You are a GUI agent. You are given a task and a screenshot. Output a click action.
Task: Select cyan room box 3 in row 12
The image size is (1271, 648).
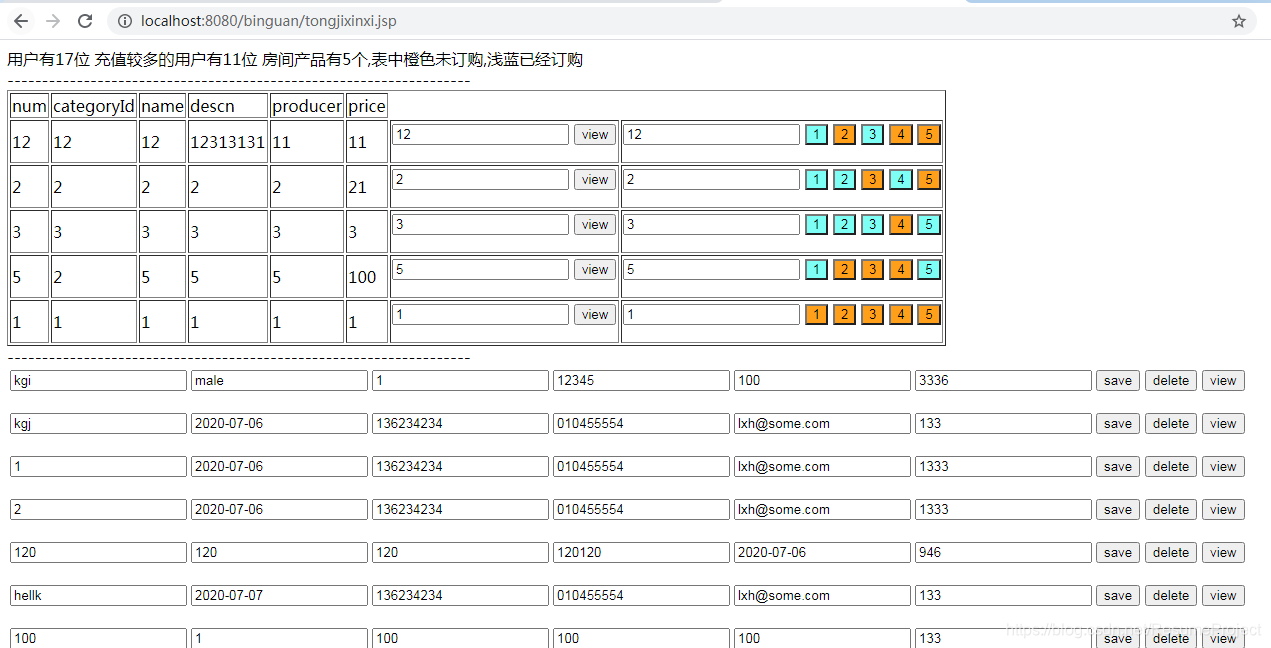(x=872, y=135)
